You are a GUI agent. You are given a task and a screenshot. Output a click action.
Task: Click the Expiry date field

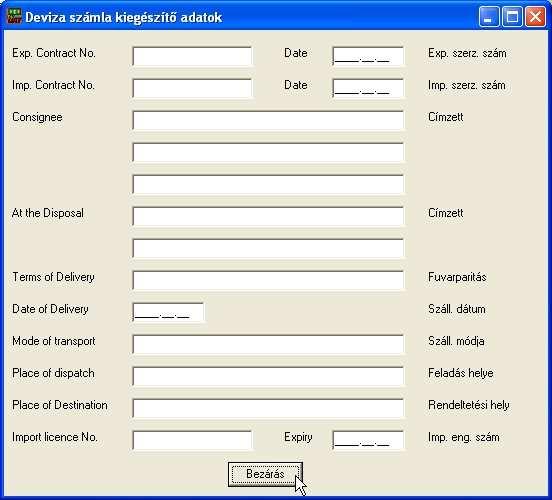(x=368, y=440)
